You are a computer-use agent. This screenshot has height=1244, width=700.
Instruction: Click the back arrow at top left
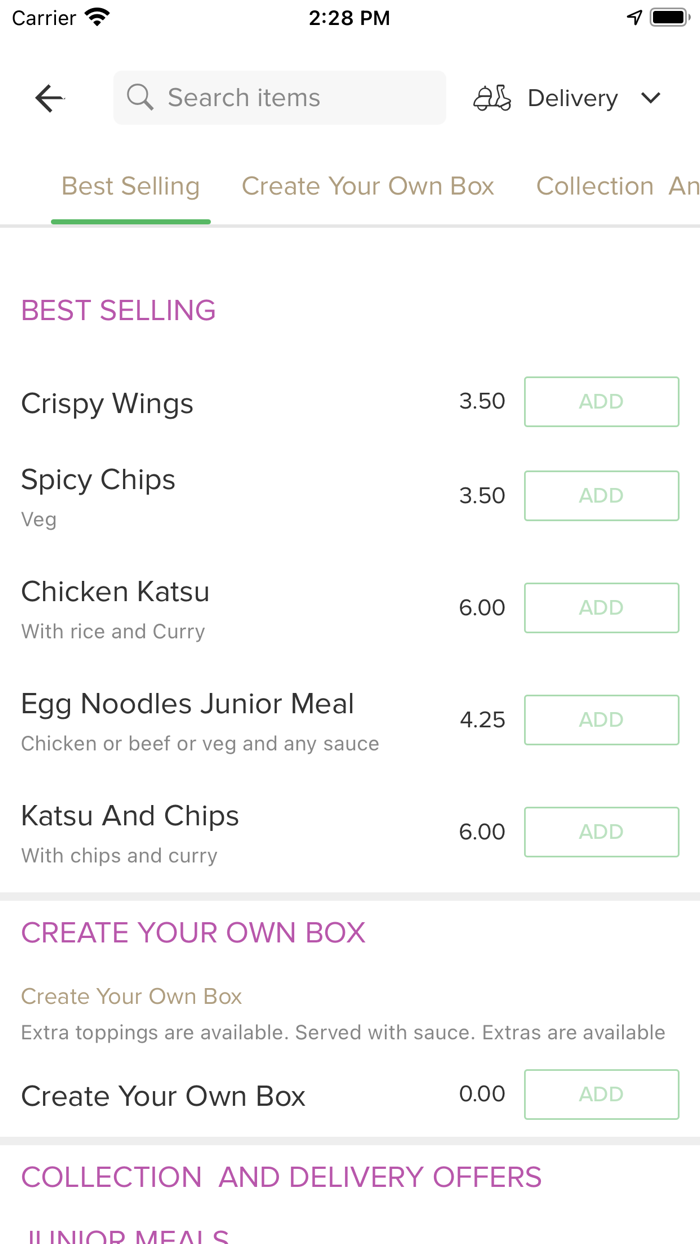(x=48, y=97)
